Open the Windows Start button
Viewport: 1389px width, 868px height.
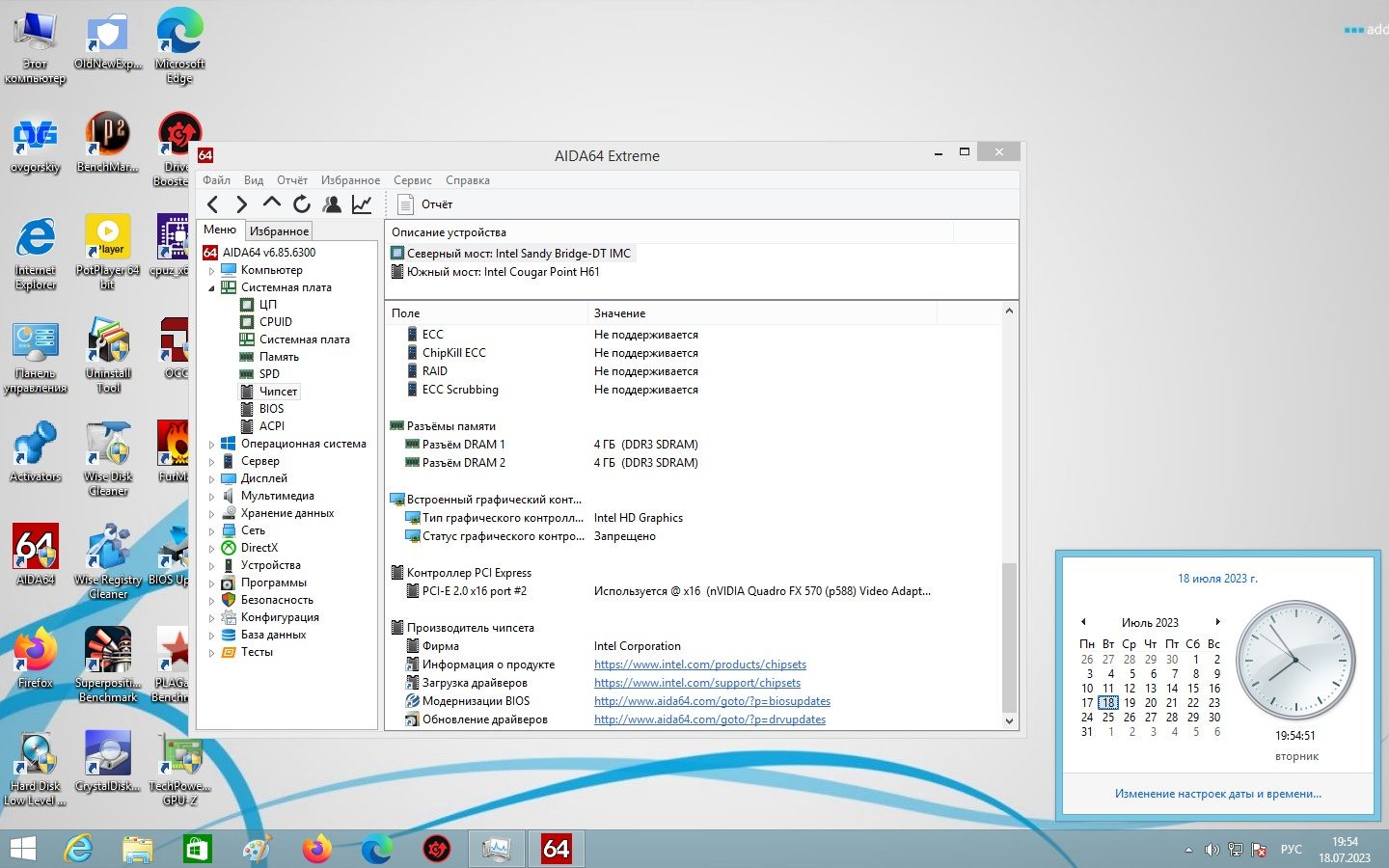tap(22, 849)
